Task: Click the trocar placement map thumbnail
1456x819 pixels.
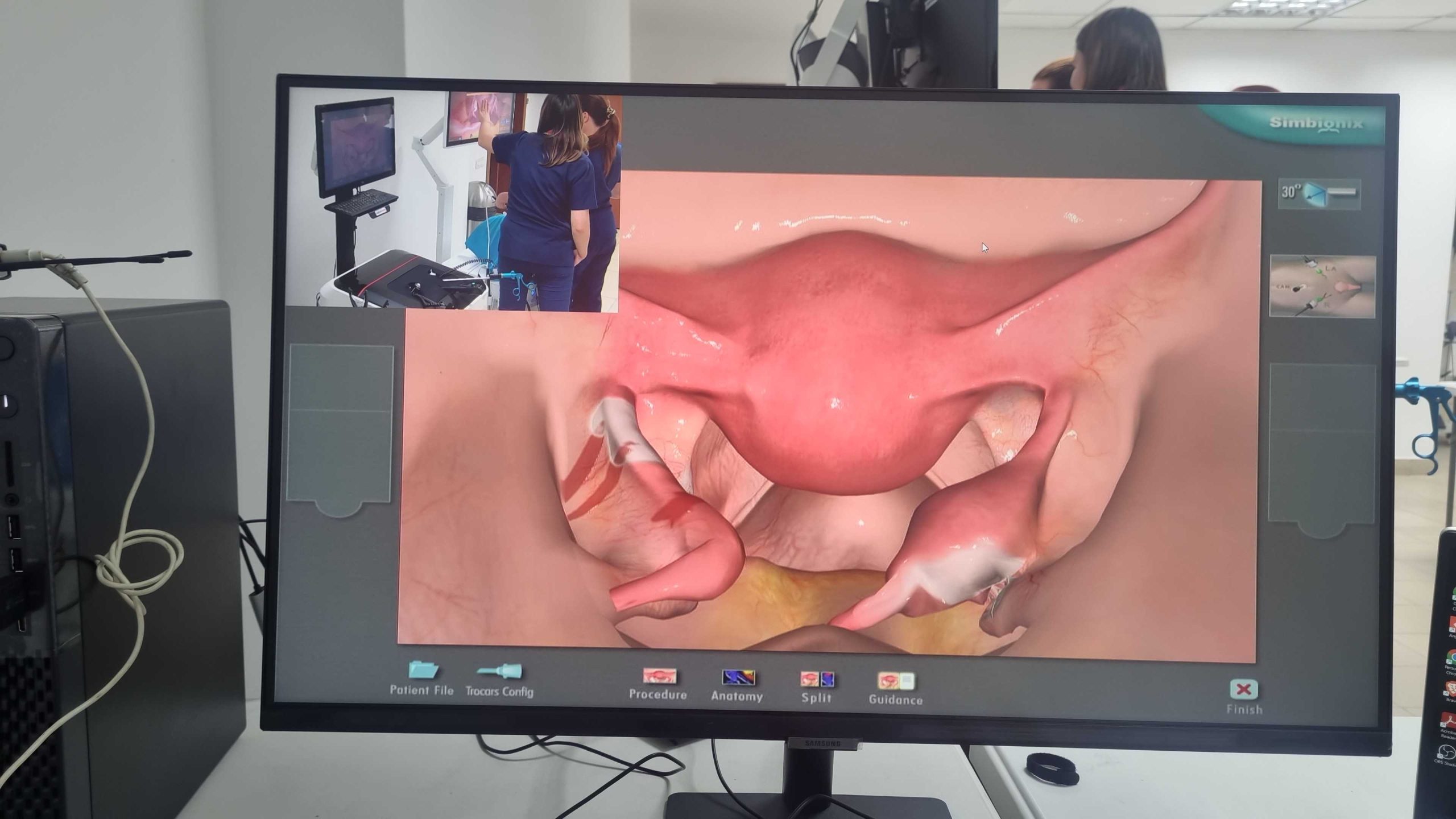Action: tap(1322, 287)
